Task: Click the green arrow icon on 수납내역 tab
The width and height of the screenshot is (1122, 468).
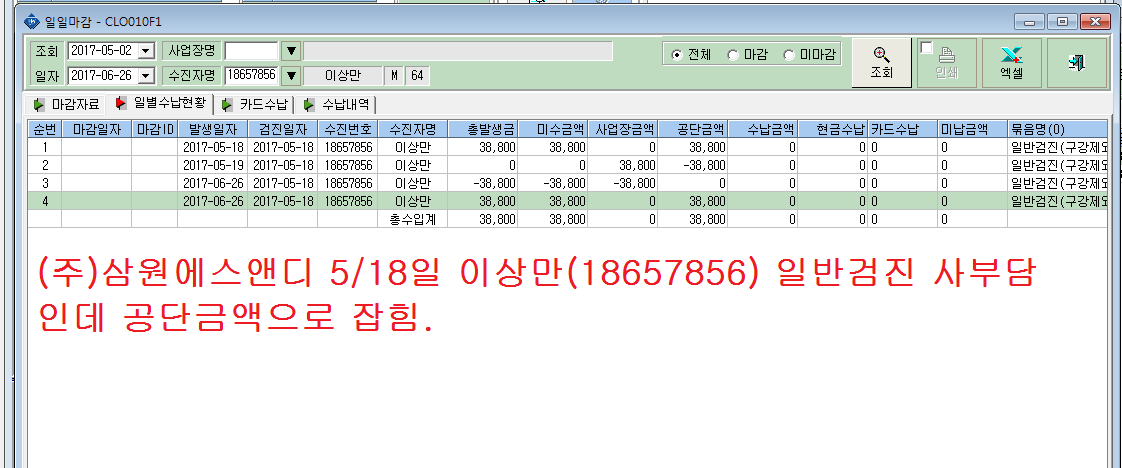Action: click(x=309, y=105)
